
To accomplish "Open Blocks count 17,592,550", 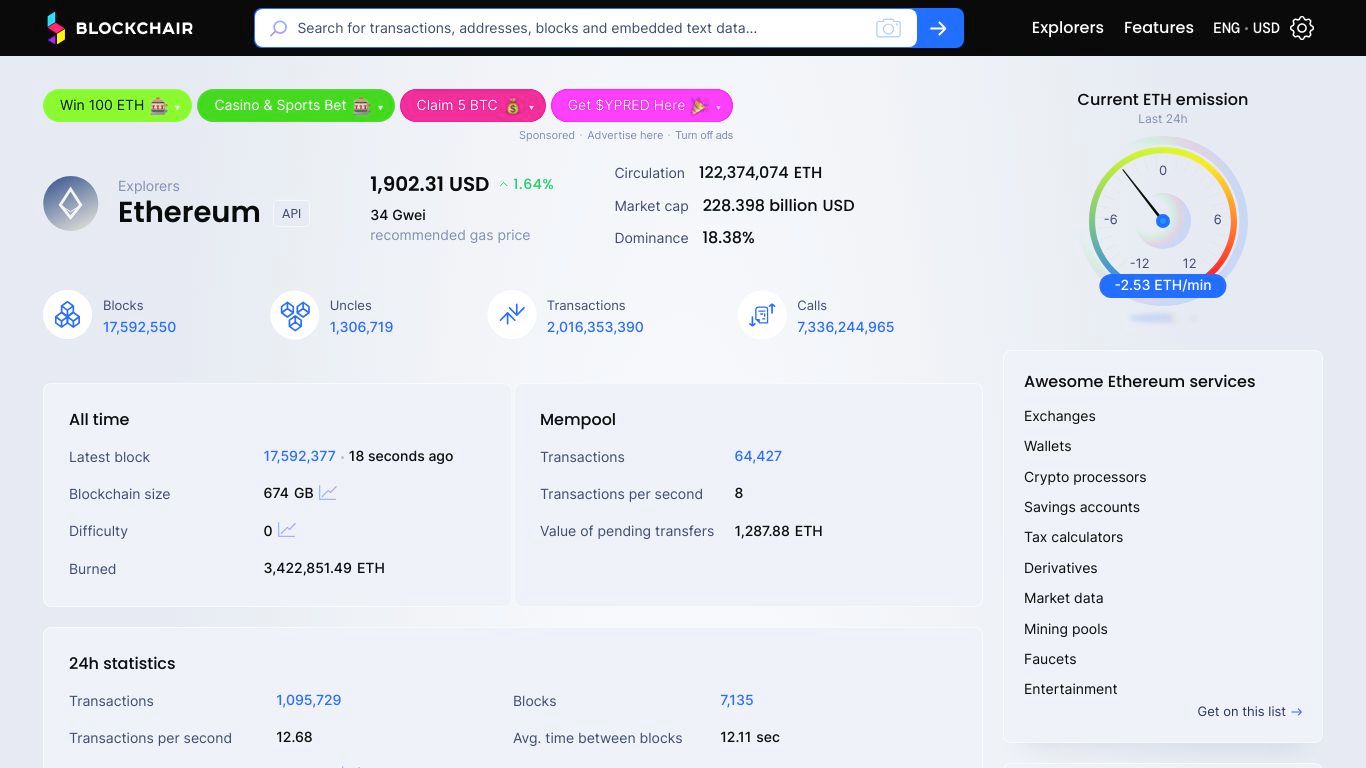I will point(139,327).
